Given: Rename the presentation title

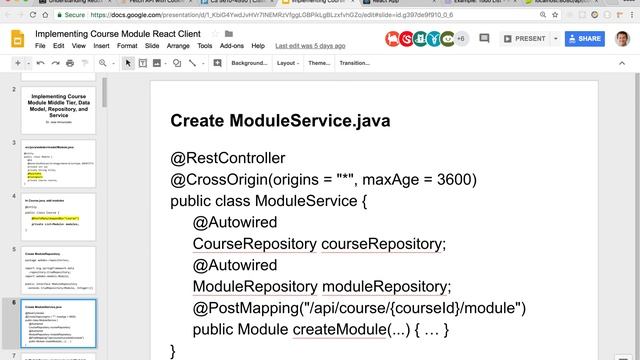Looking at the screenshot, I should (x=118, y=34).
